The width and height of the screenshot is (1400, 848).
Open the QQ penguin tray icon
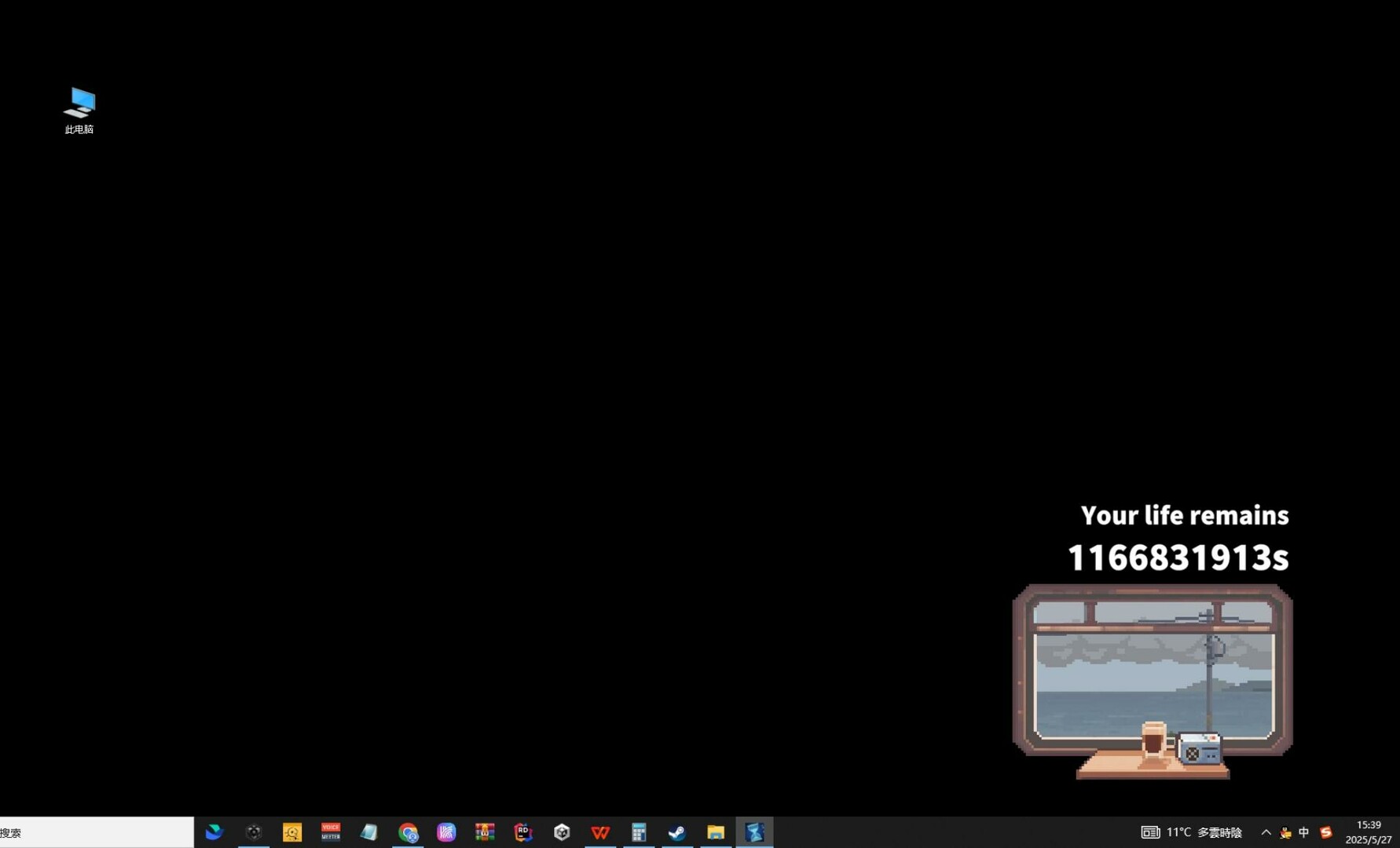tap(1285, 832)
